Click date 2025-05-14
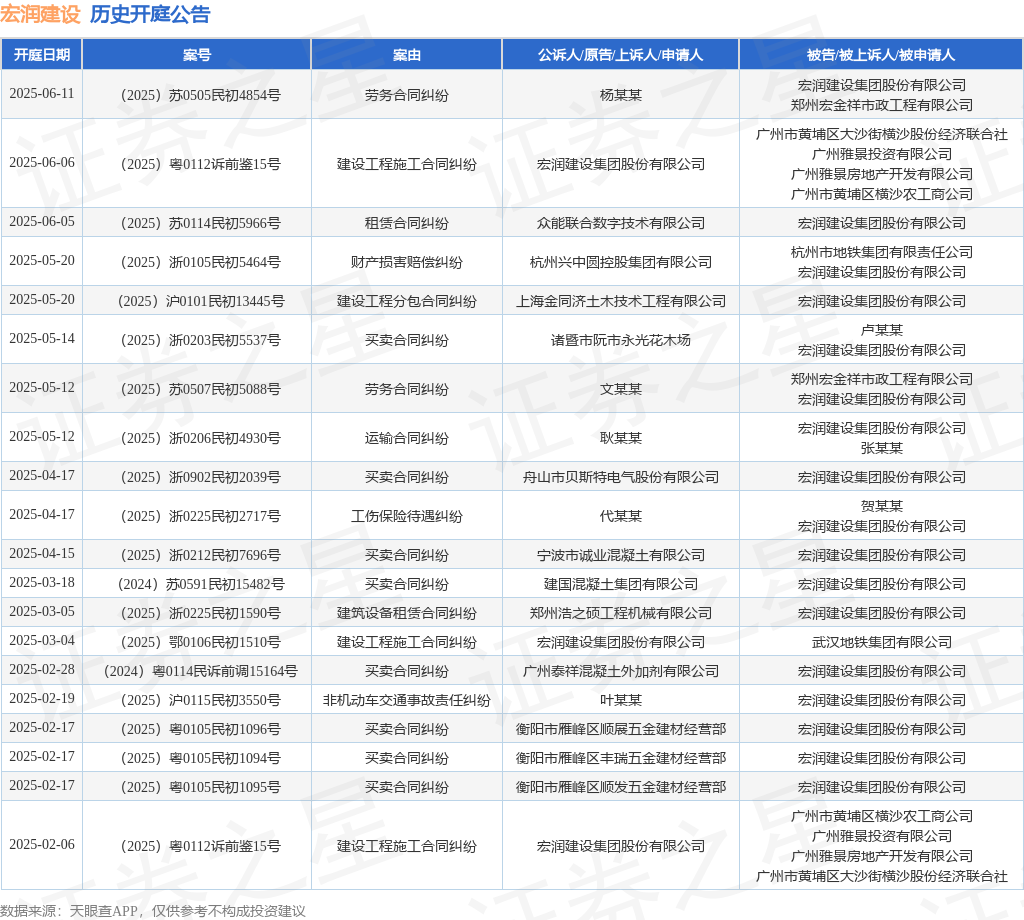 (x=42, y=338)
